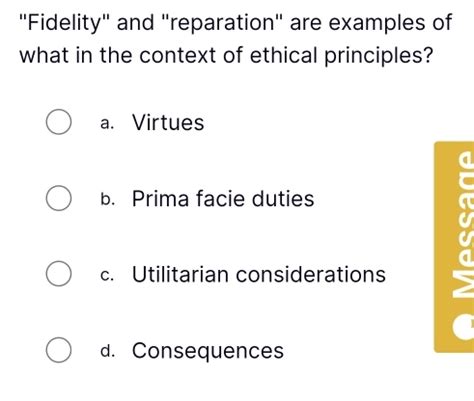Viewport: 474px width, 401px height.
Task: Click the option letter 'c.'
Action: 107,275
